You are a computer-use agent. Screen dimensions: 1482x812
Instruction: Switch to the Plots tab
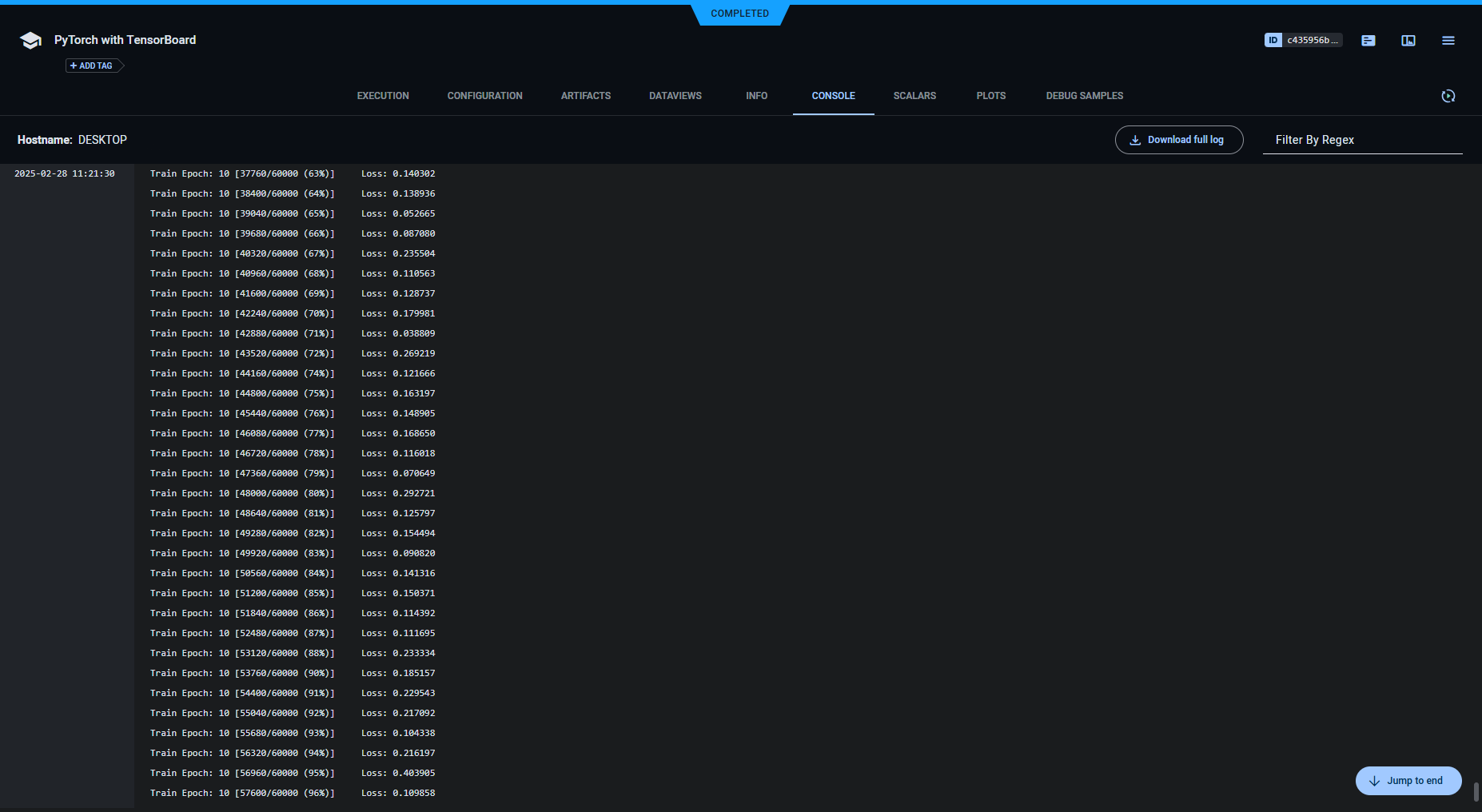pos(990,96)
